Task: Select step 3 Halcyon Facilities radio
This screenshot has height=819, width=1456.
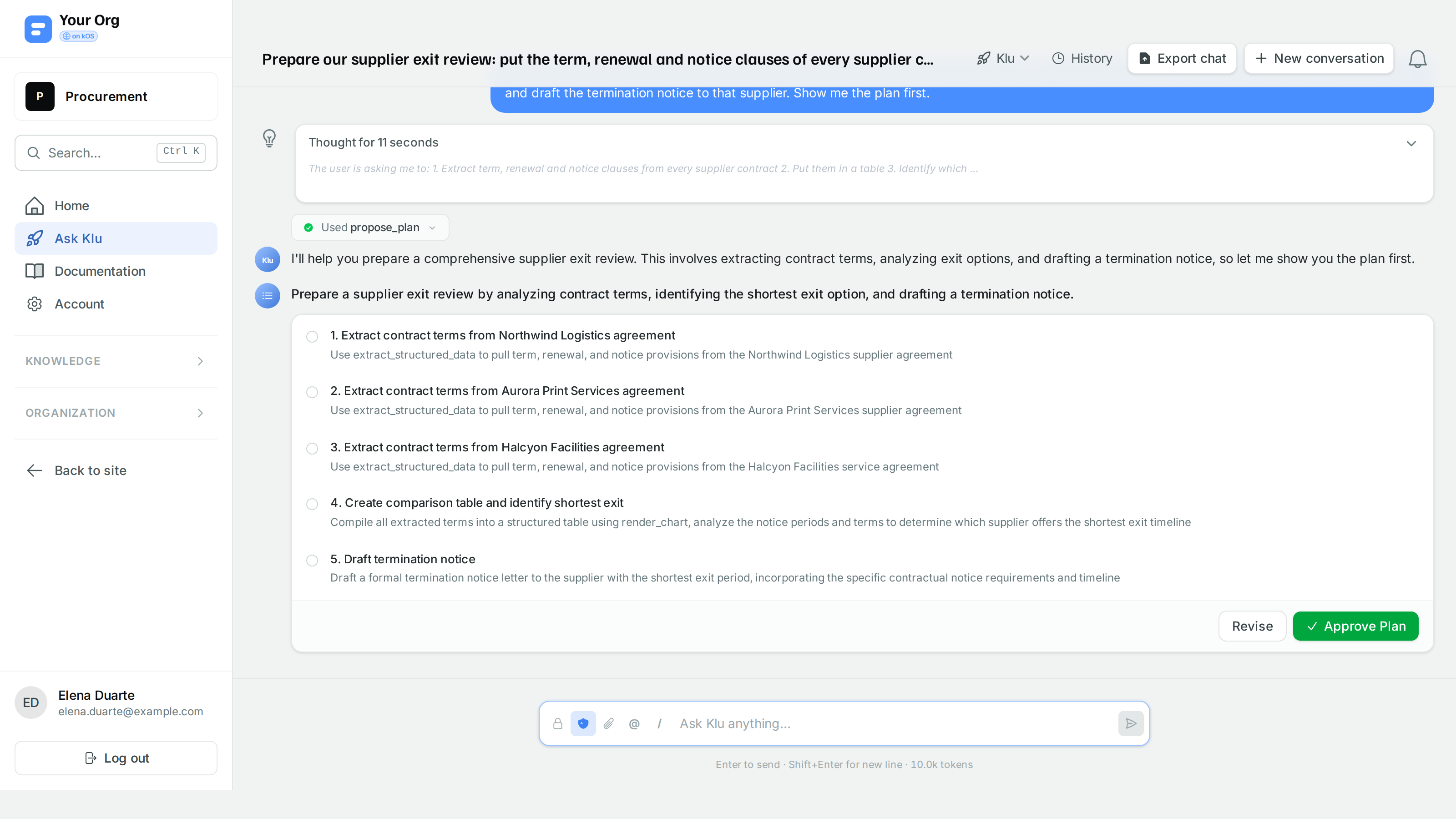Action: [312, 449]
